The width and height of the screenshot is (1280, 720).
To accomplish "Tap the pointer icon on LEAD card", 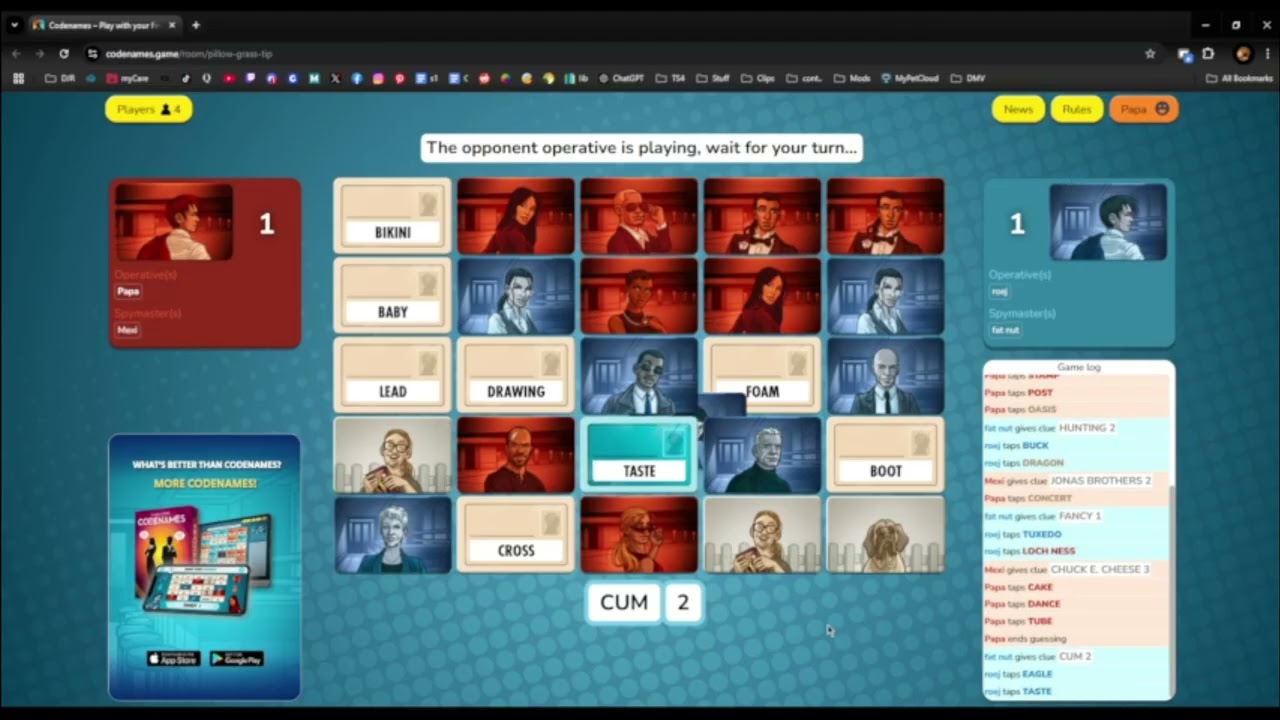I will coord(428,364).
